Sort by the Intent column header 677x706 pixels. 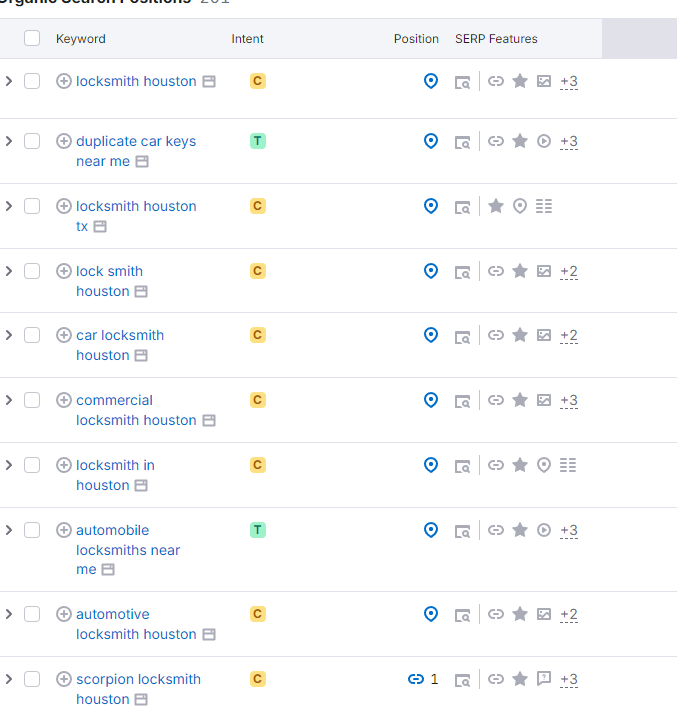(x=247, y=39)
